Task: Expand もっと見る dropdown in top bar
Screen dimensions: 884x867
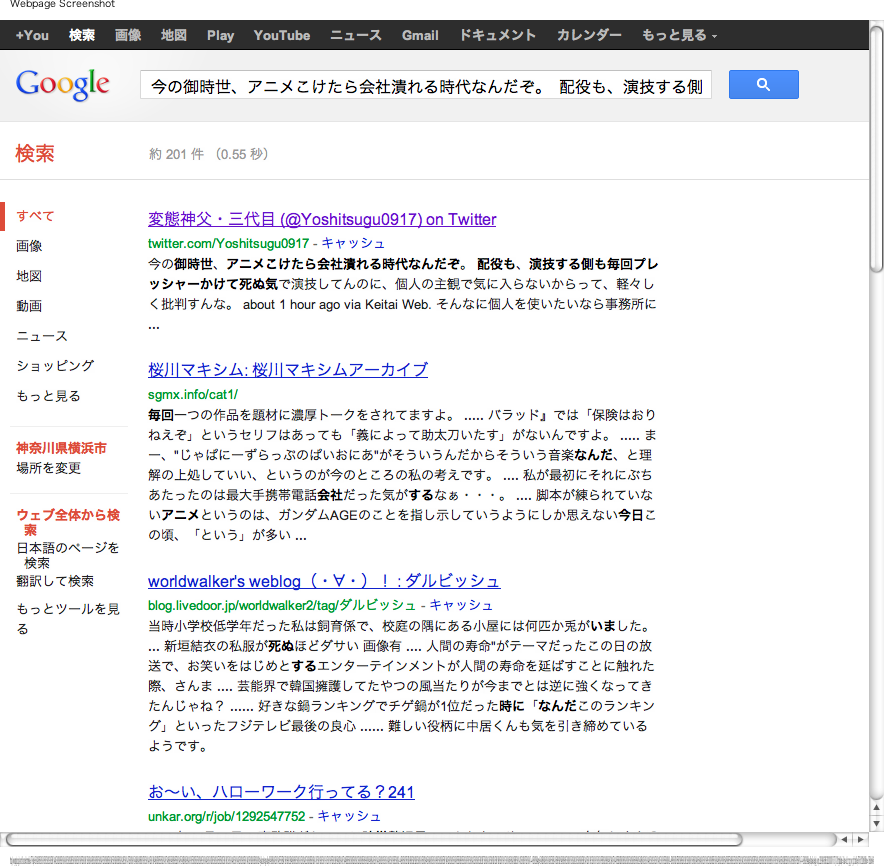Action: [x=679, y=36]
